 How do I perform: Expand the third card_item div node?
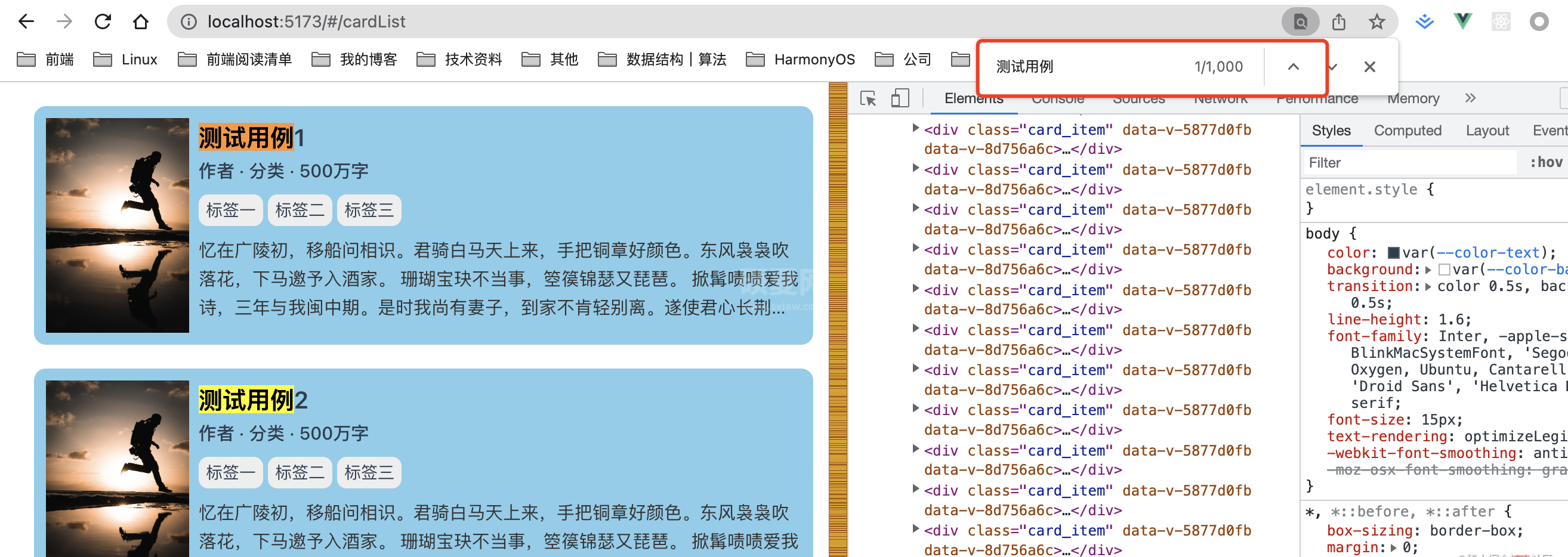pyautogui.click(x=915, y=208)
